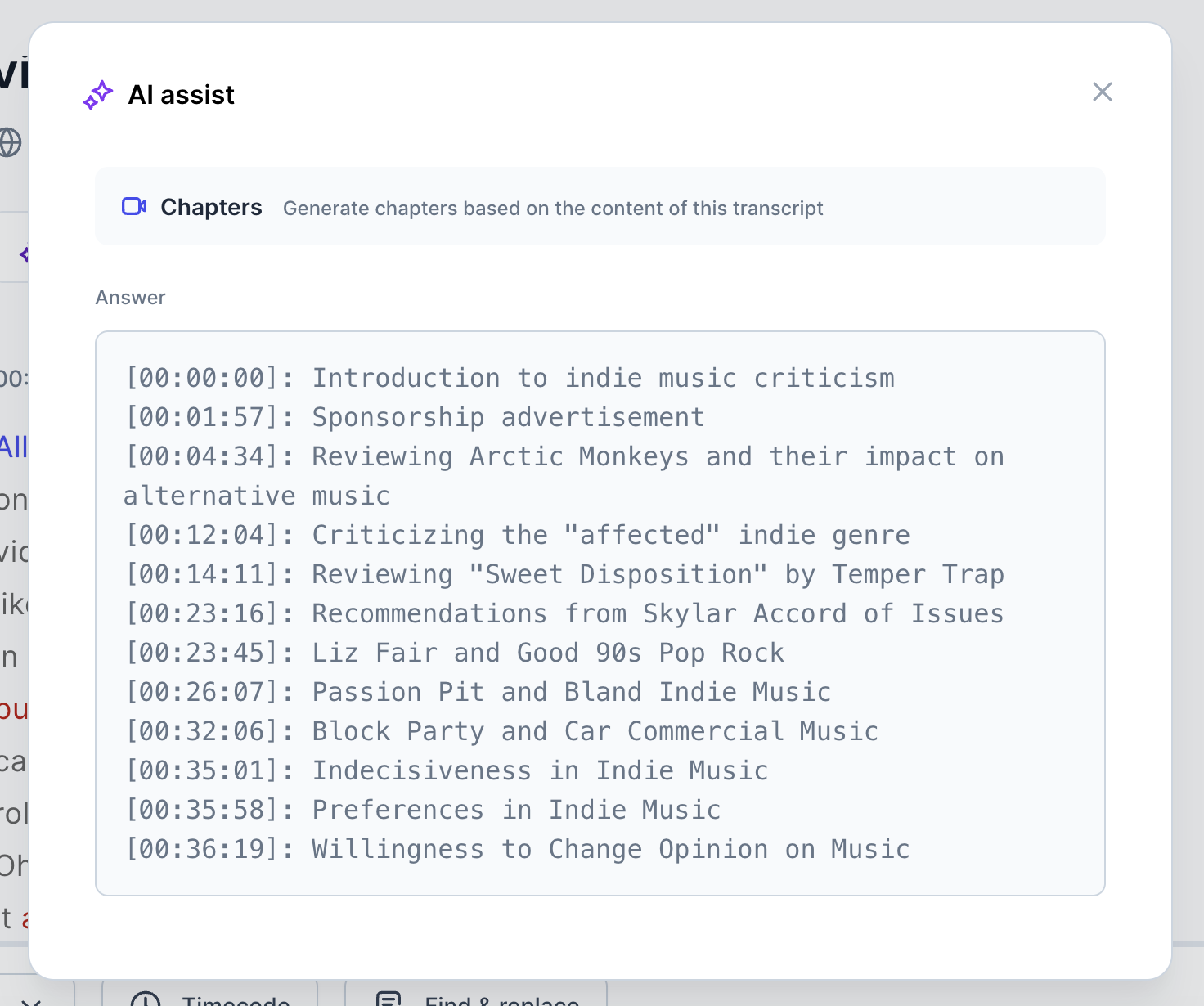Click the Find & replace document icon

coord(390,999)
